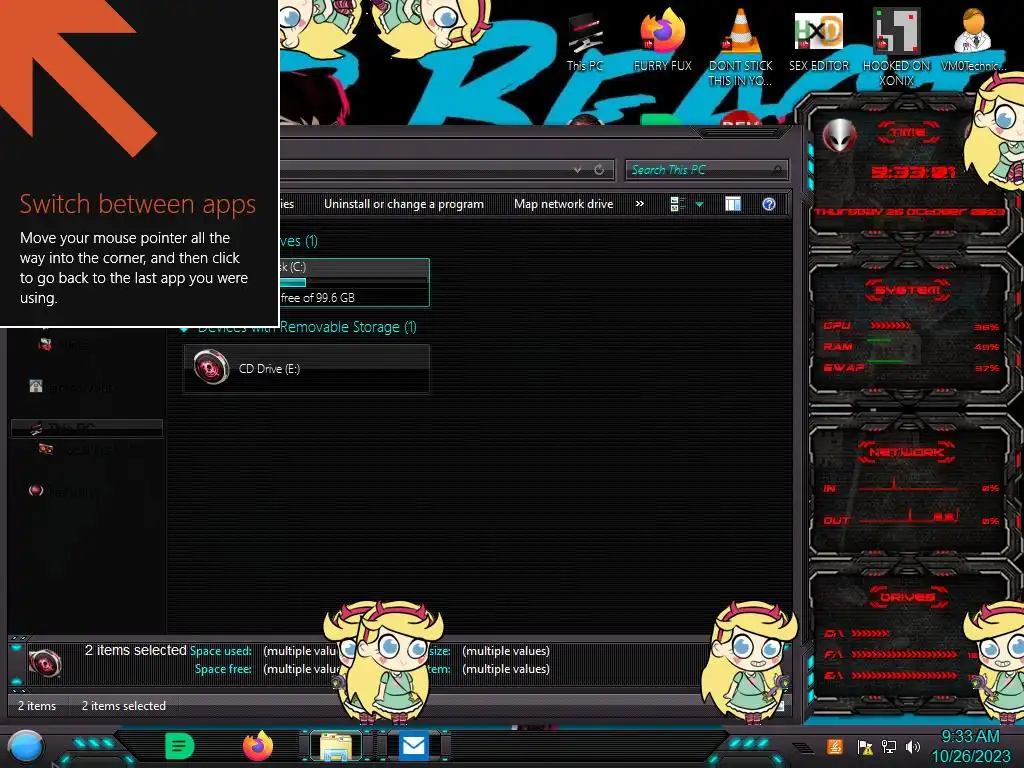
Task: Click the SWAP label in system widget
Action: 844,368
